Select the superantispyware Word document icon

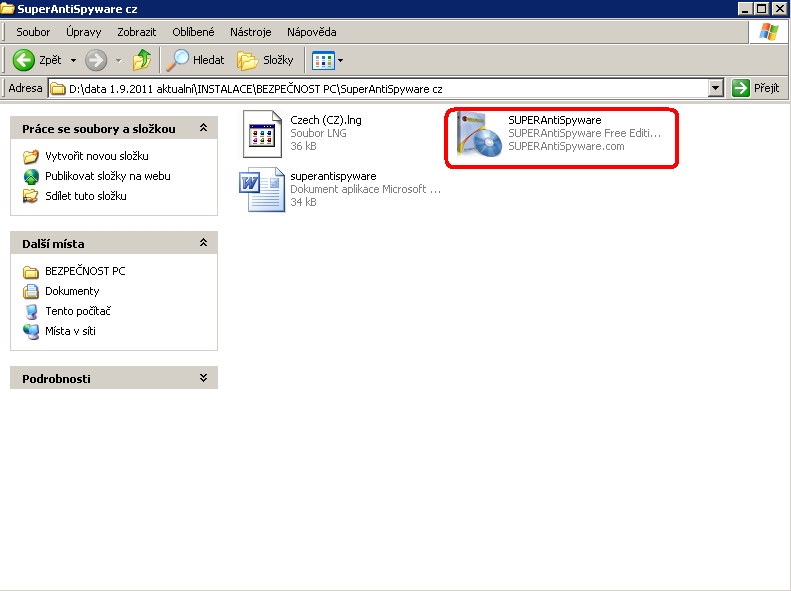(262, 189)
